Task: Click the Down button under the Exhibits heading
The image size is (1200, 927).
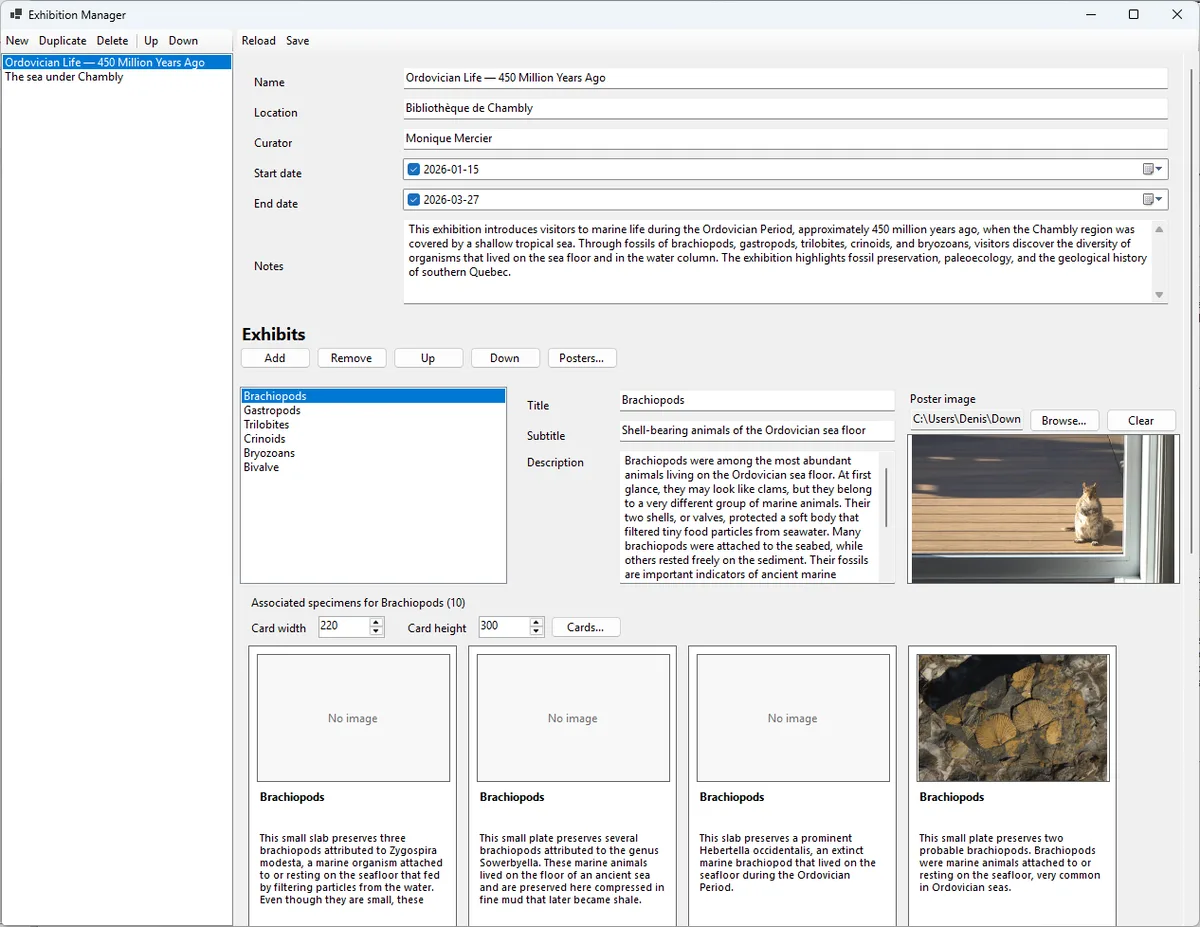Action: (505, 358)
